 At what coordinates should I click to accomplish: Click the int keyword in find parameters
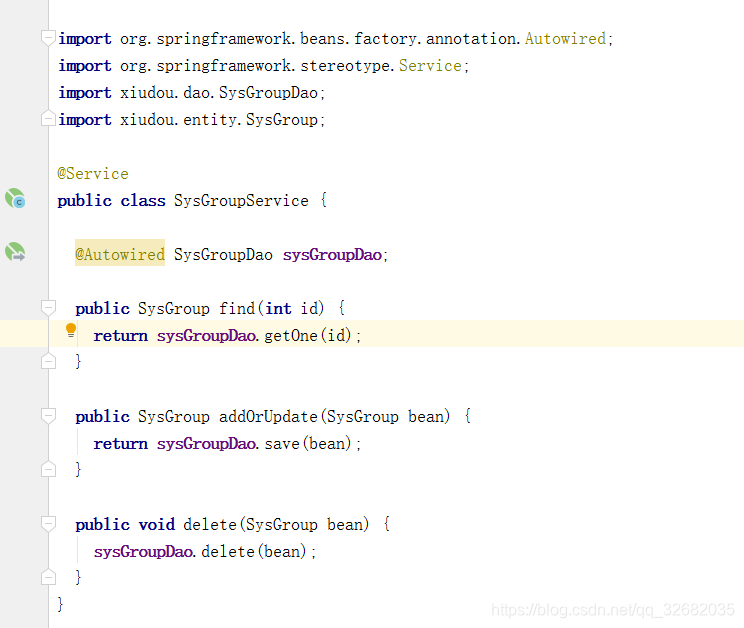278,309
